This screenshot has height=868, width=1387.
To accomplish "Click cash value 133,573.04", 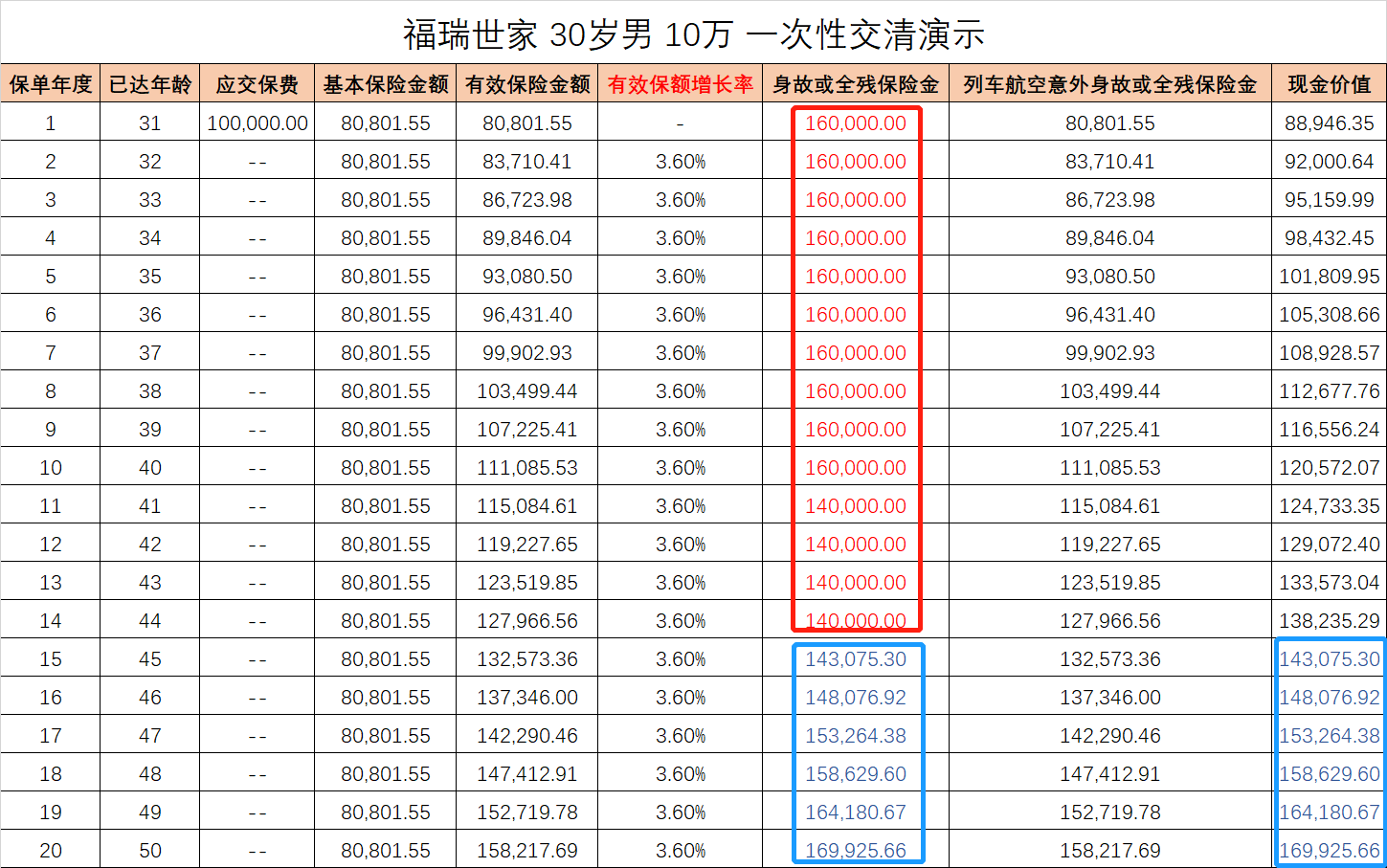I will click(1330, 583).
